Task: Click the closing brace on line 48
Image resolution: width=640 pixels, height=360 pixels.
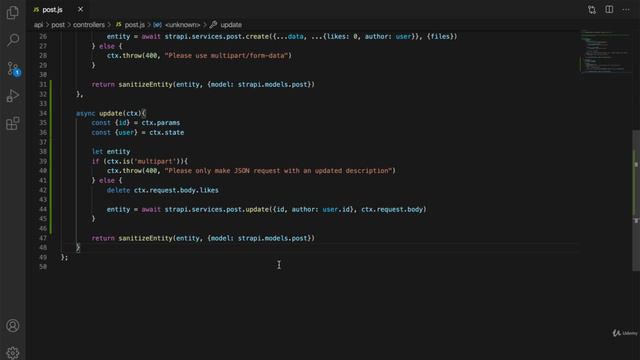Action: pyautogui.click(x=78, y=247)
